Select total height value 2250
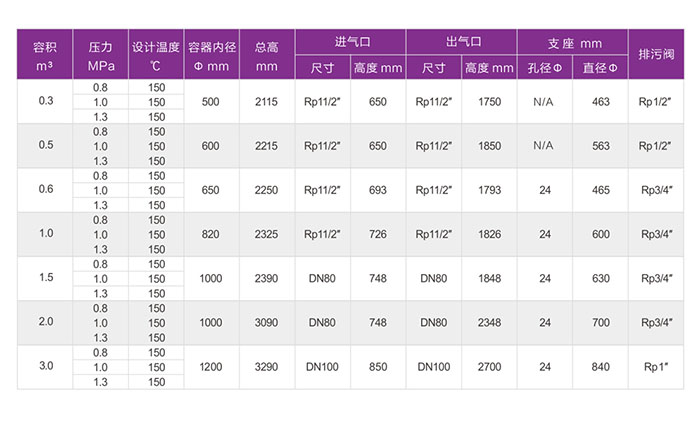Viewport: 700px width, 424px height. point(267,190)
